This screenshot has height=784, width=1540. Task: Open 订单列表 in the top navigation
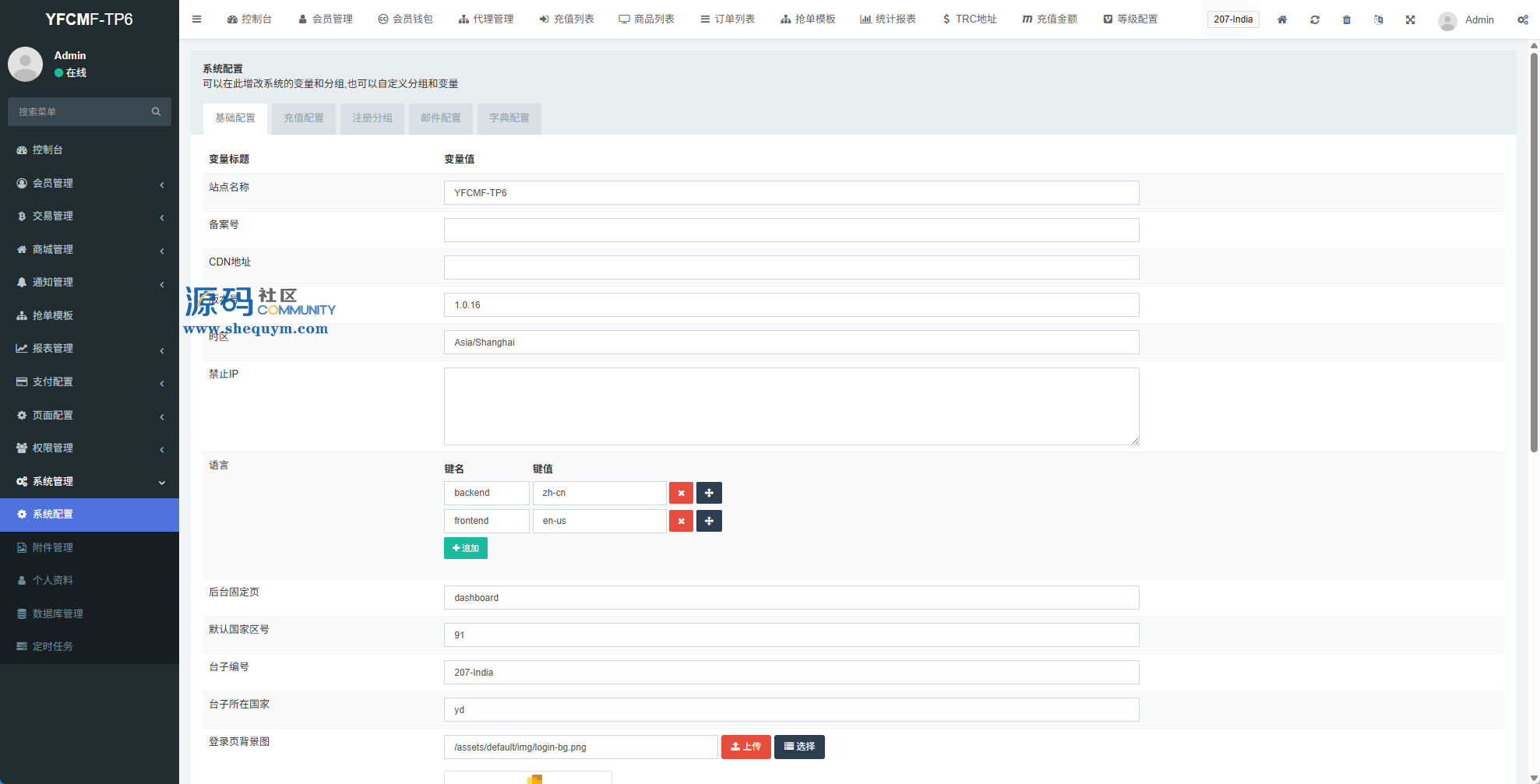click(728, 19)
